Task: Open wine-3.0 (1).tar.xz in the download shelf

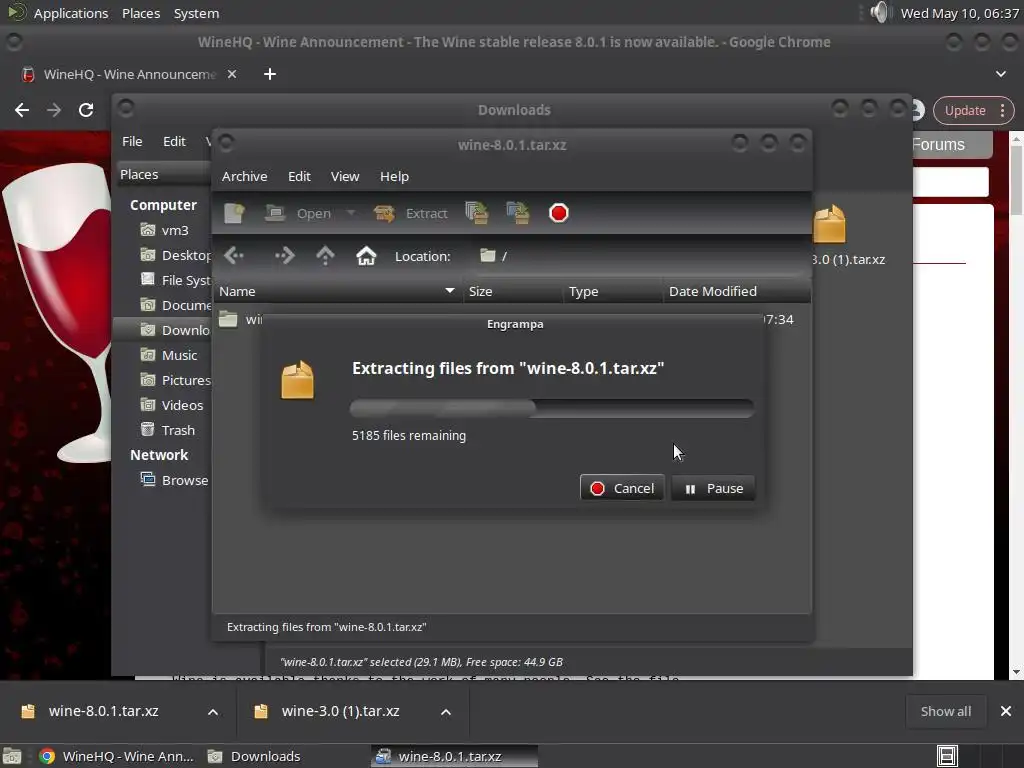Action: point(328,711)
